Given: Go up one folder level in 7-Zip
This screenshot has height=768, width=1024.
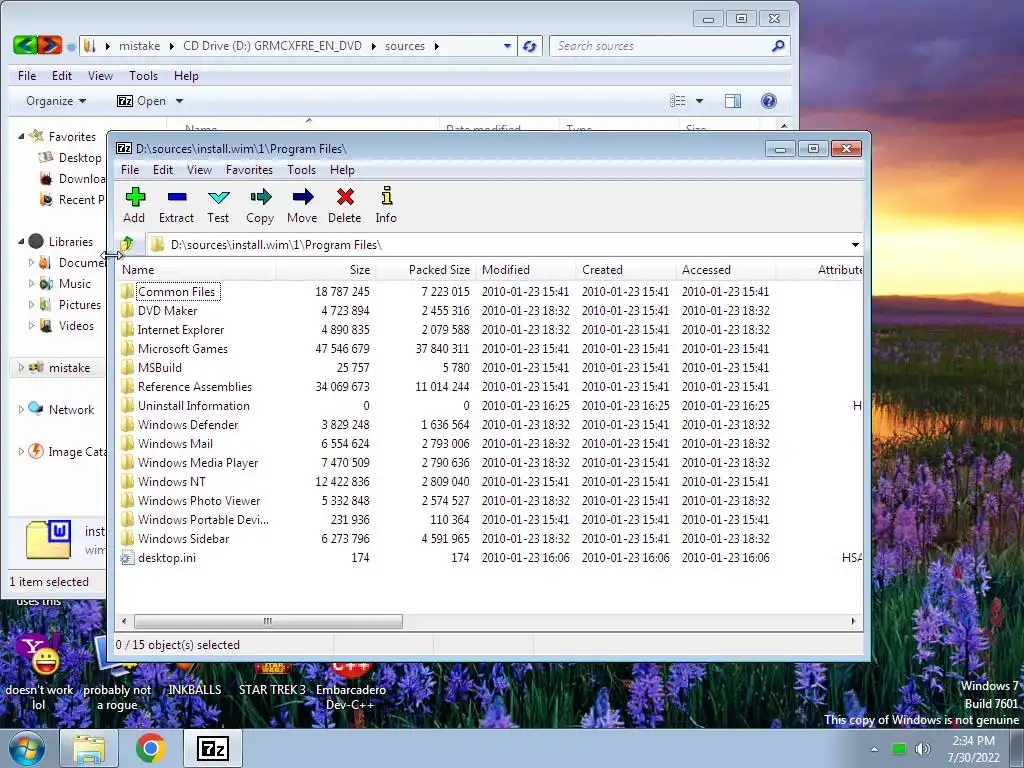Looking at the screenshot, I should coord(127,244).
